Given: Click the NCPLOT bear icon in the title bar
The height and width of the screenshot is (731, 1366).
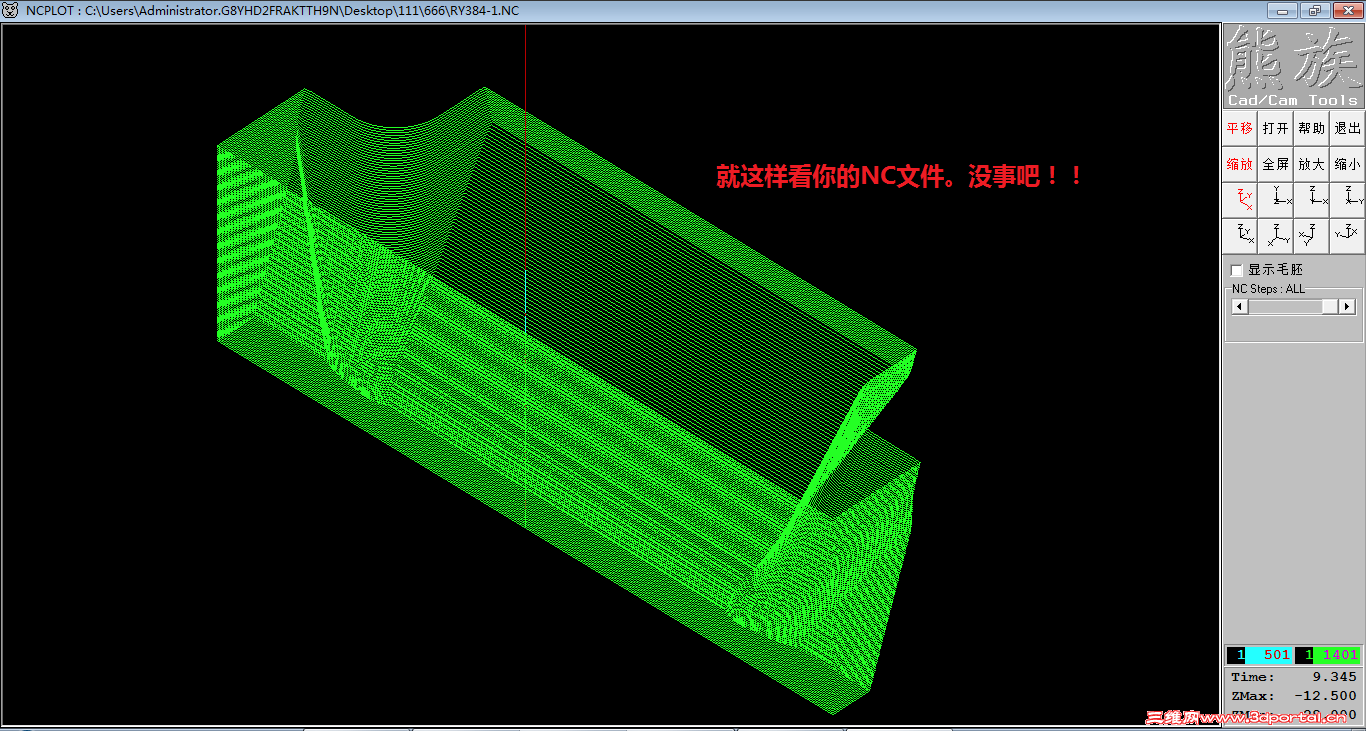Looking at the screenshot, I should [x=11, y=10].
